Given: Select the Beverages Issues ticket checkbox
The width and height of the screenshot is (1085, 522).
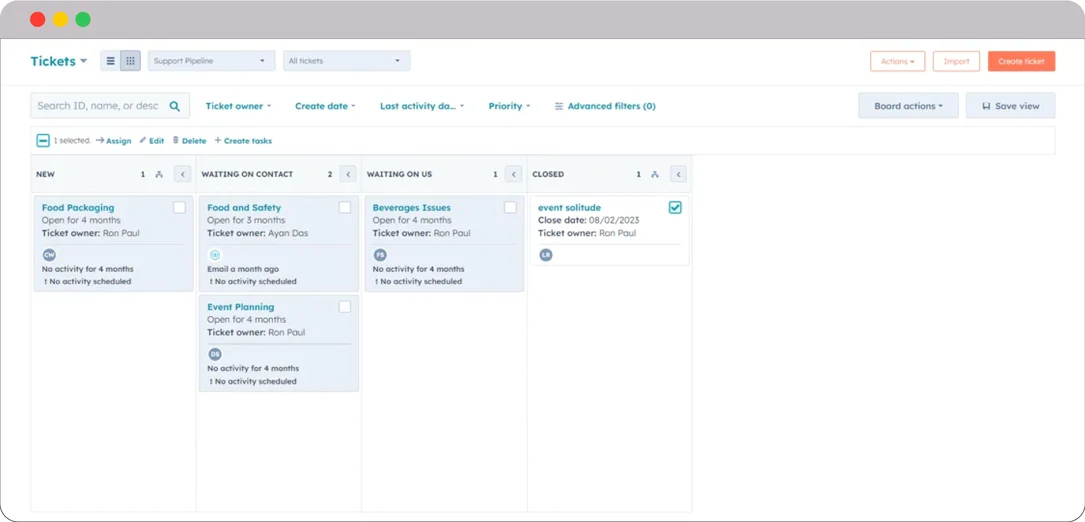Looking at the screenshot, I should pos(510,208).
